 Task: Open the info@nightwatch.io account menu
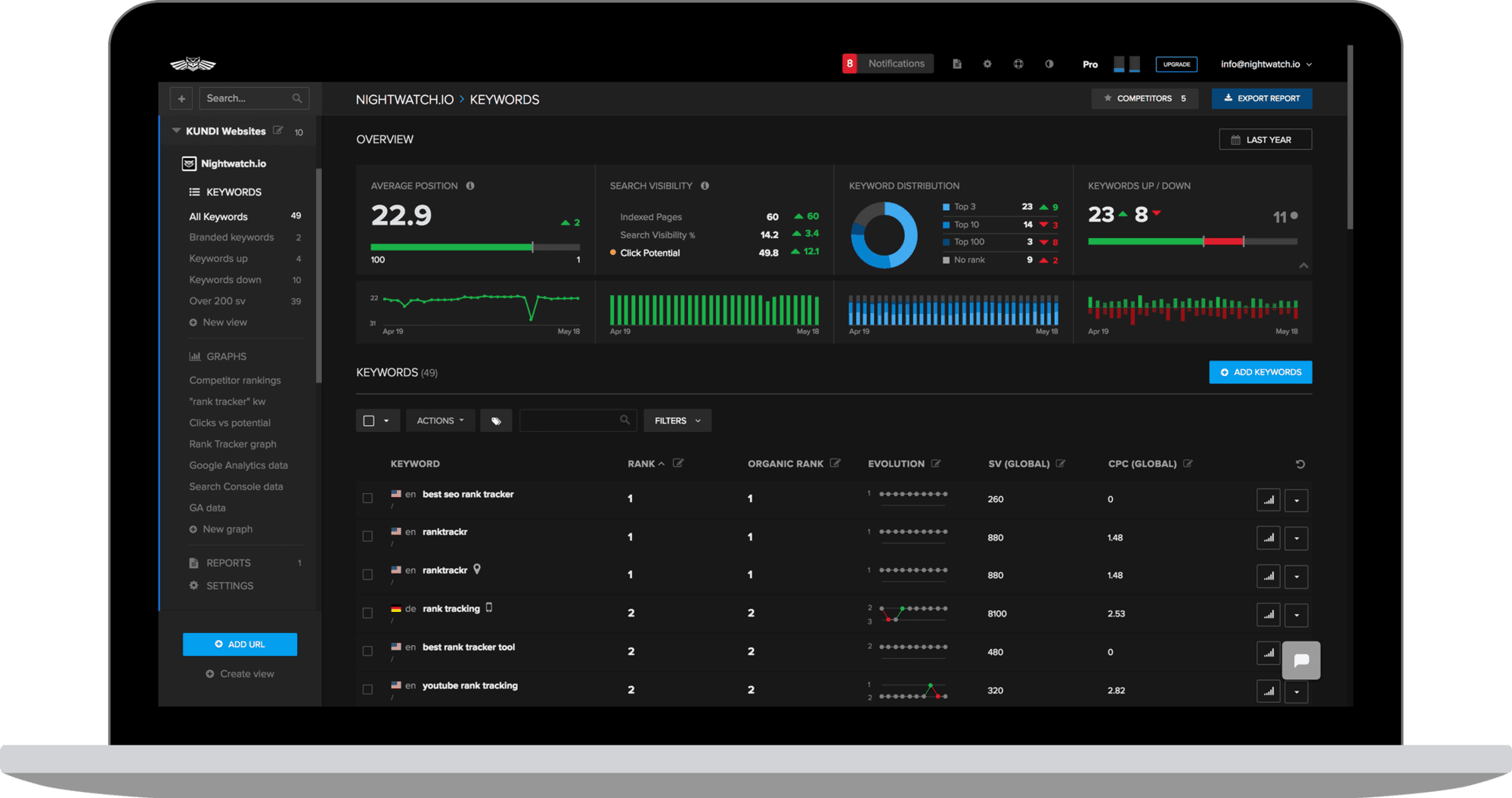click(x=1266, y=64)
